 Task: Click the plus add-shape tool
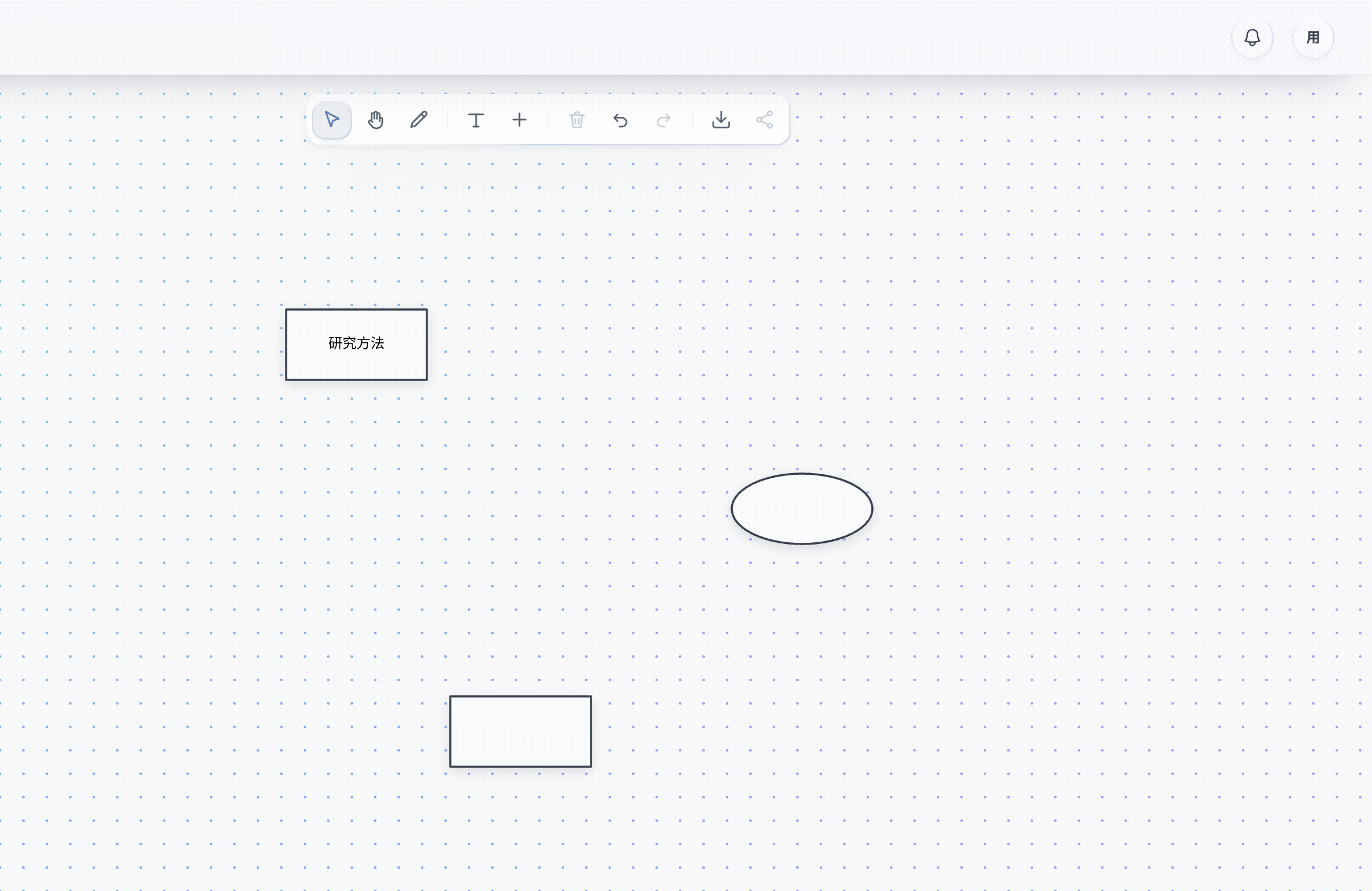(x=519, y=120)
